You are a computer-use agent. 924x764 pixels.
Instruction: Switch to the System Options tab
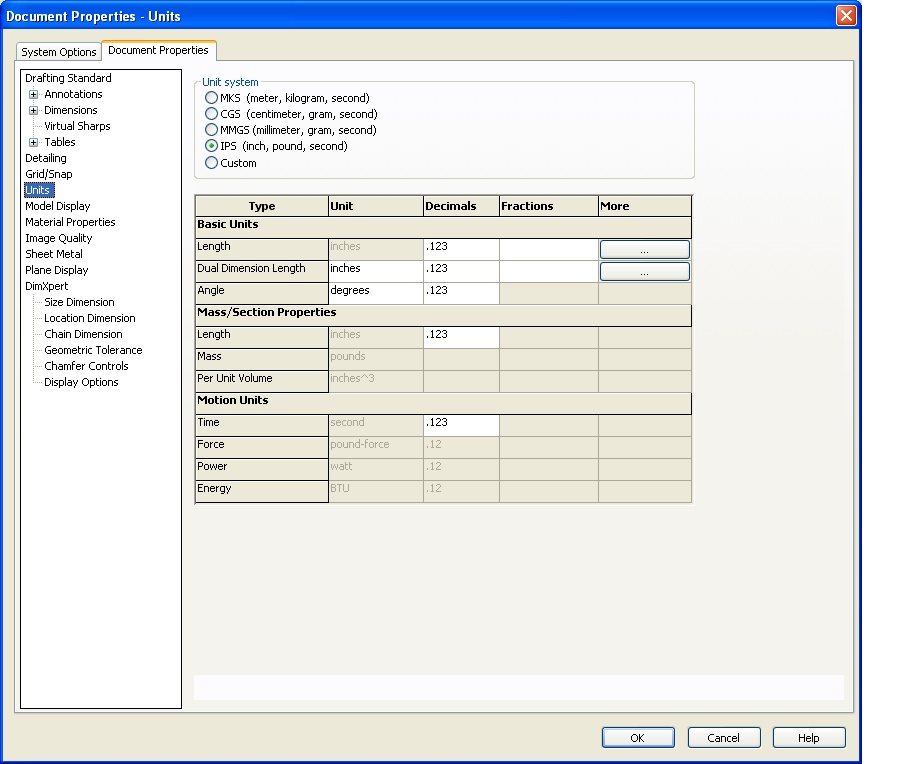(x=58, y=52)
